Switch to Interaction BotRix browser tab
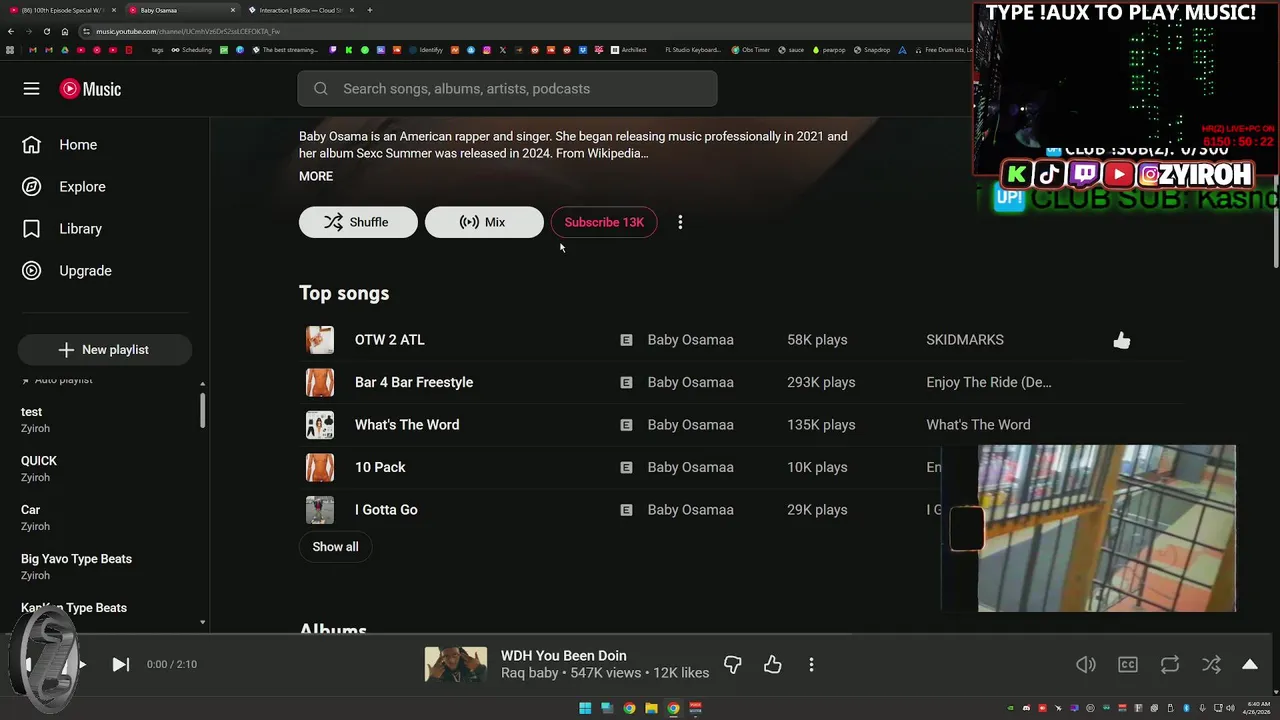This screenshot has width=1280, height=720. click(x=300, y=10)
